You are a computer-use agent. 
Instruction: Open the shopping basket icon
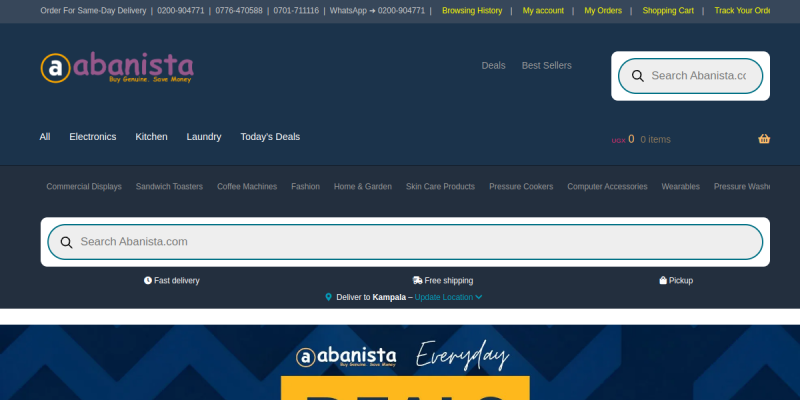pyautogui.click(x=764, y=139)
